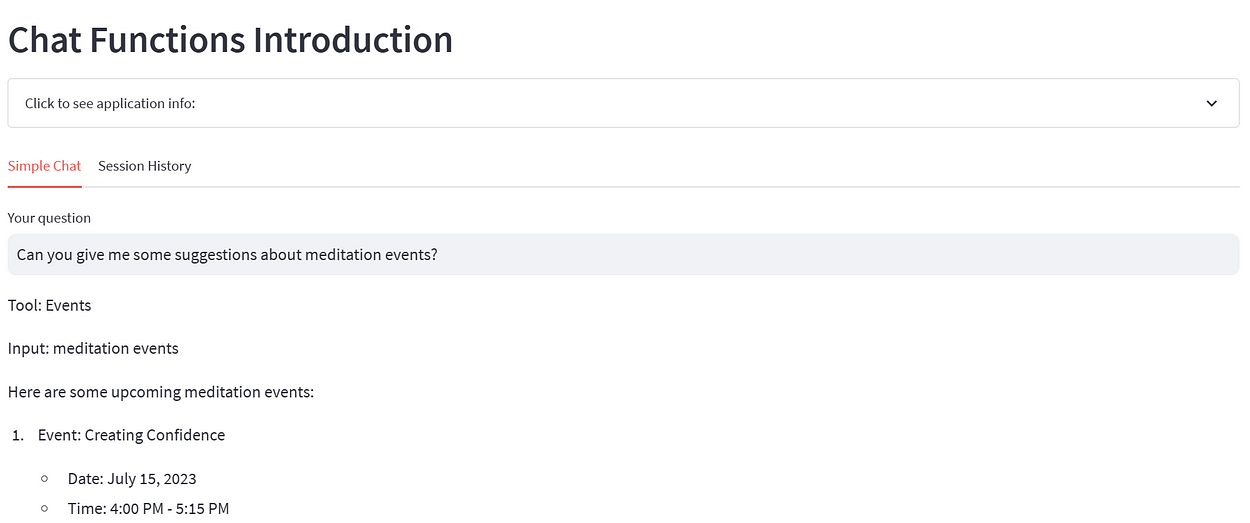Click the '1.' list number marker

pos(17,436)
